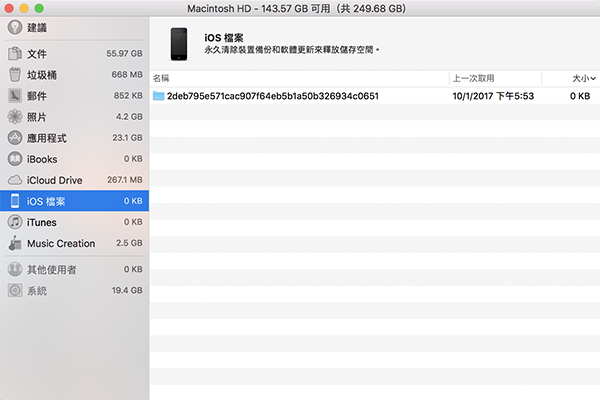
Task: Click the 郵件 mail stamp icon
Action: coord(15,96)
